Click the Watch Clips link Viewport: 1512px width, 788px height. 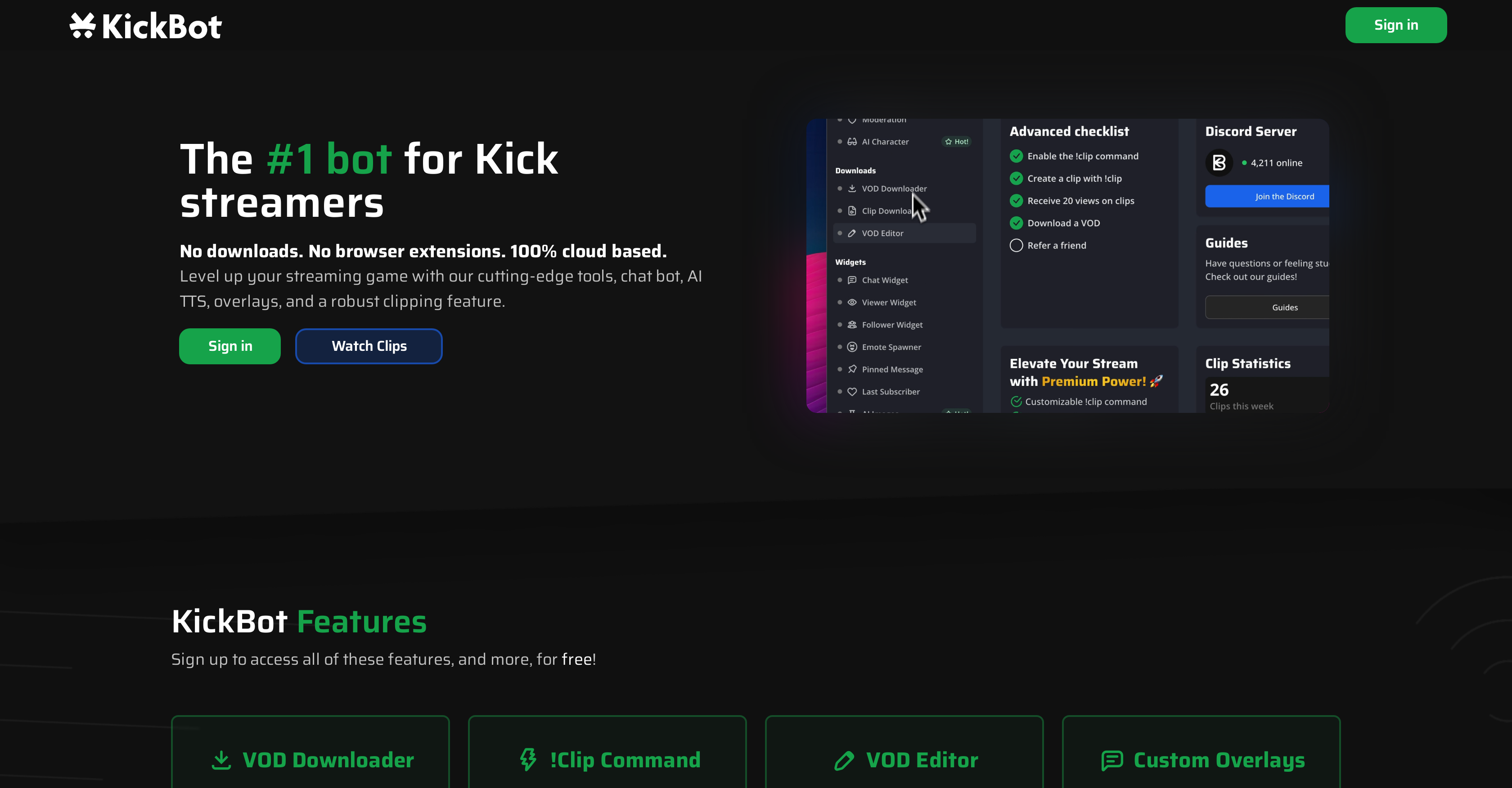[369, 346]
